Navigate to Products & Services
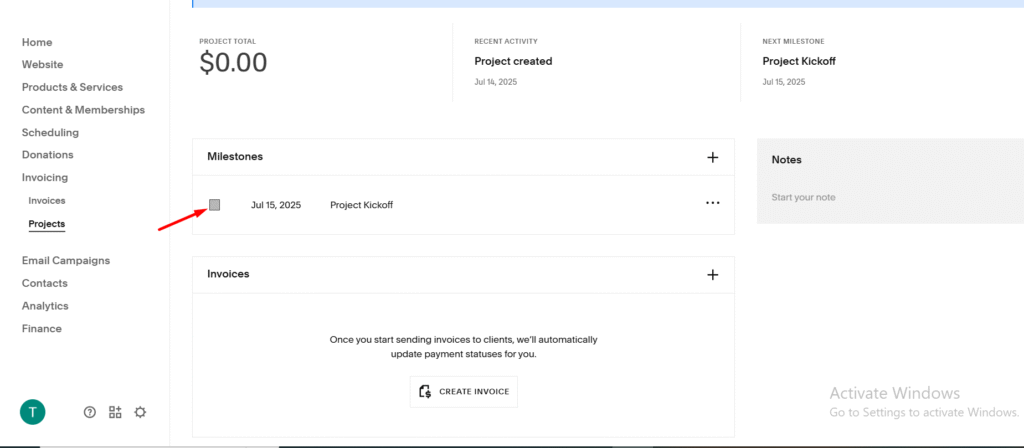The image size is (1024, 448). (x=72, y=87)
